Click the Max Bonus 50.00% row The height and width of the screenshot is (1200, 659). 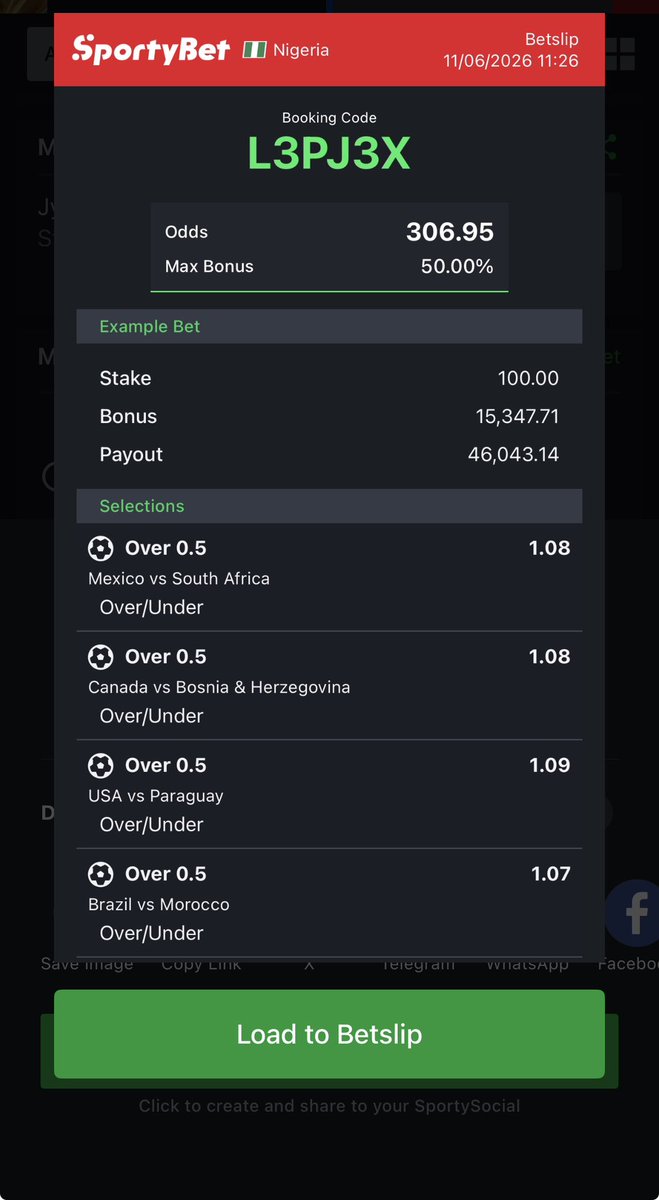(329, 267)
